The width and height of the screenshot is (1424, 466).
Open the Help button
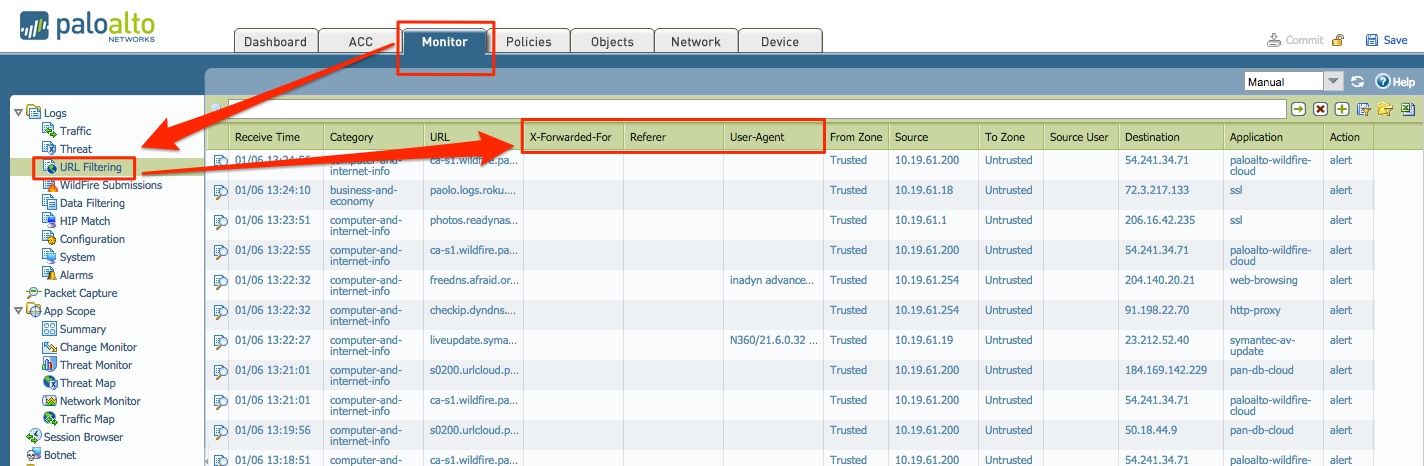coord(1395,82)
